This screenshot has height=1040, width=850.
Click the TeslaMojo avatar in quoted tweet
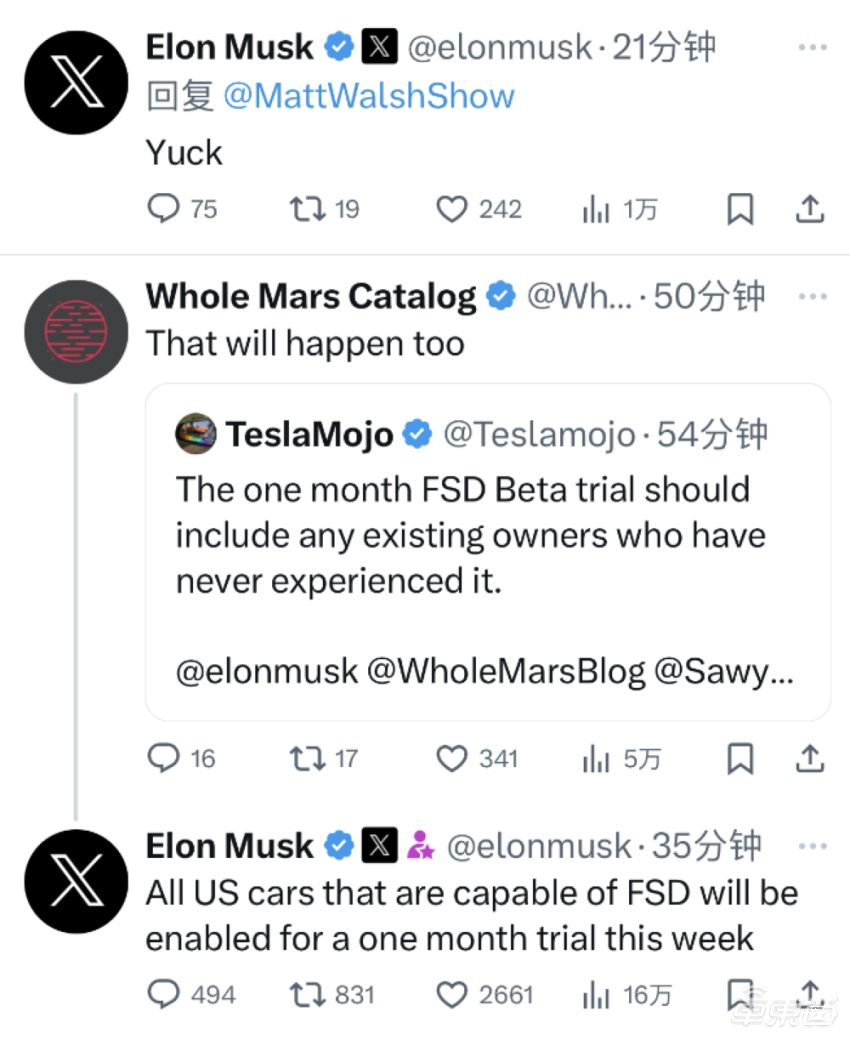coord(195,434)
